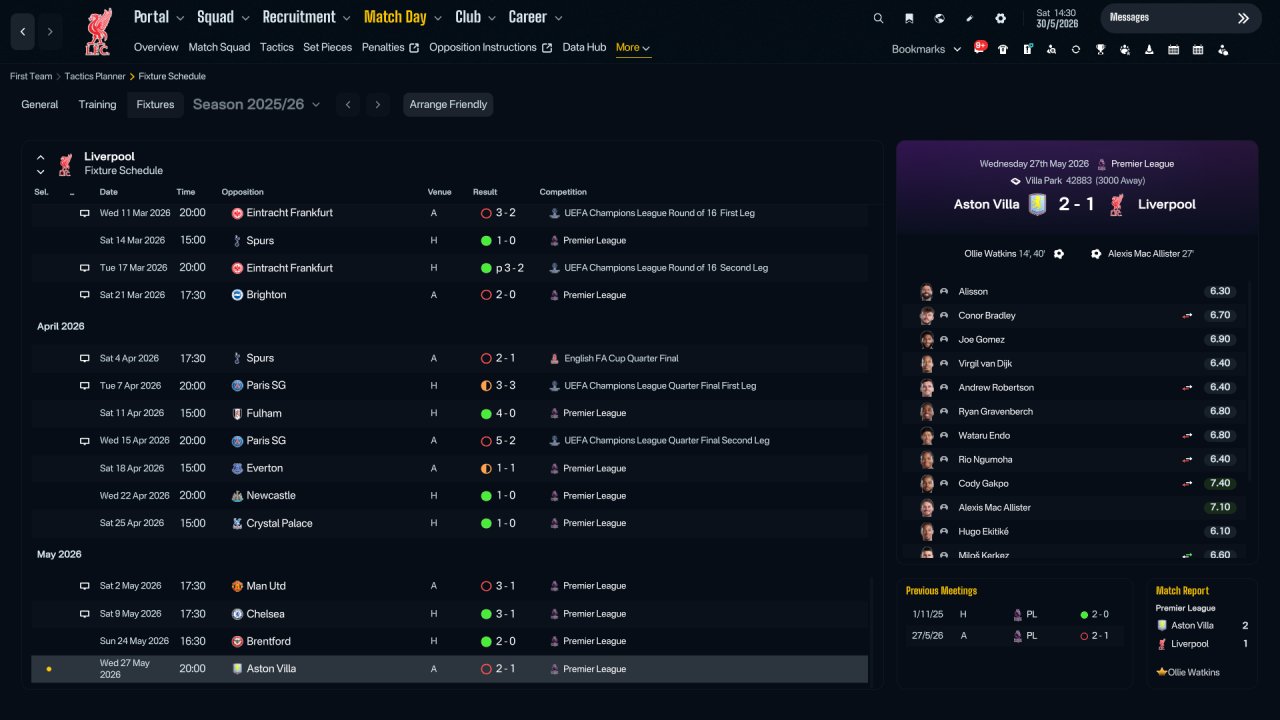Open the world globe icon
Image resolution: width=1280 pixels, height=720 pixels.
point(939,18)
